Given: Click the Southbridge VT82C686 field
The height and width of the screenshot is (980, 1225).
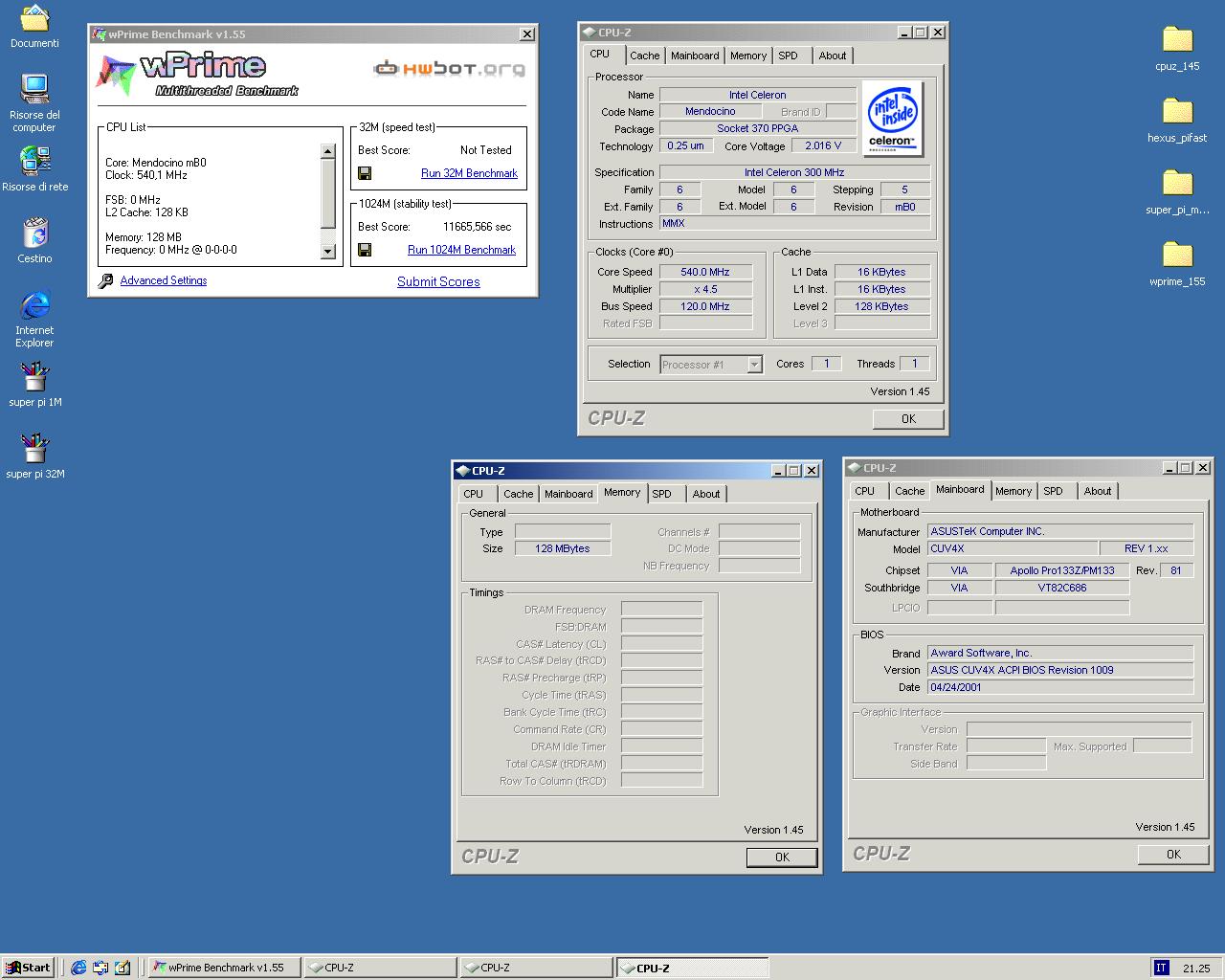Looking at the screenshot, I should tap(1061, 588).
